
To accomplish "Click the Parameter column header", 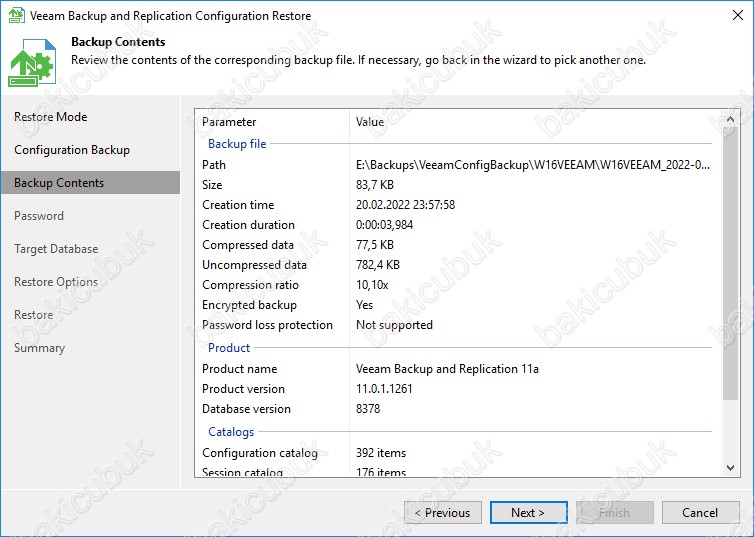I will pos(229,122).
